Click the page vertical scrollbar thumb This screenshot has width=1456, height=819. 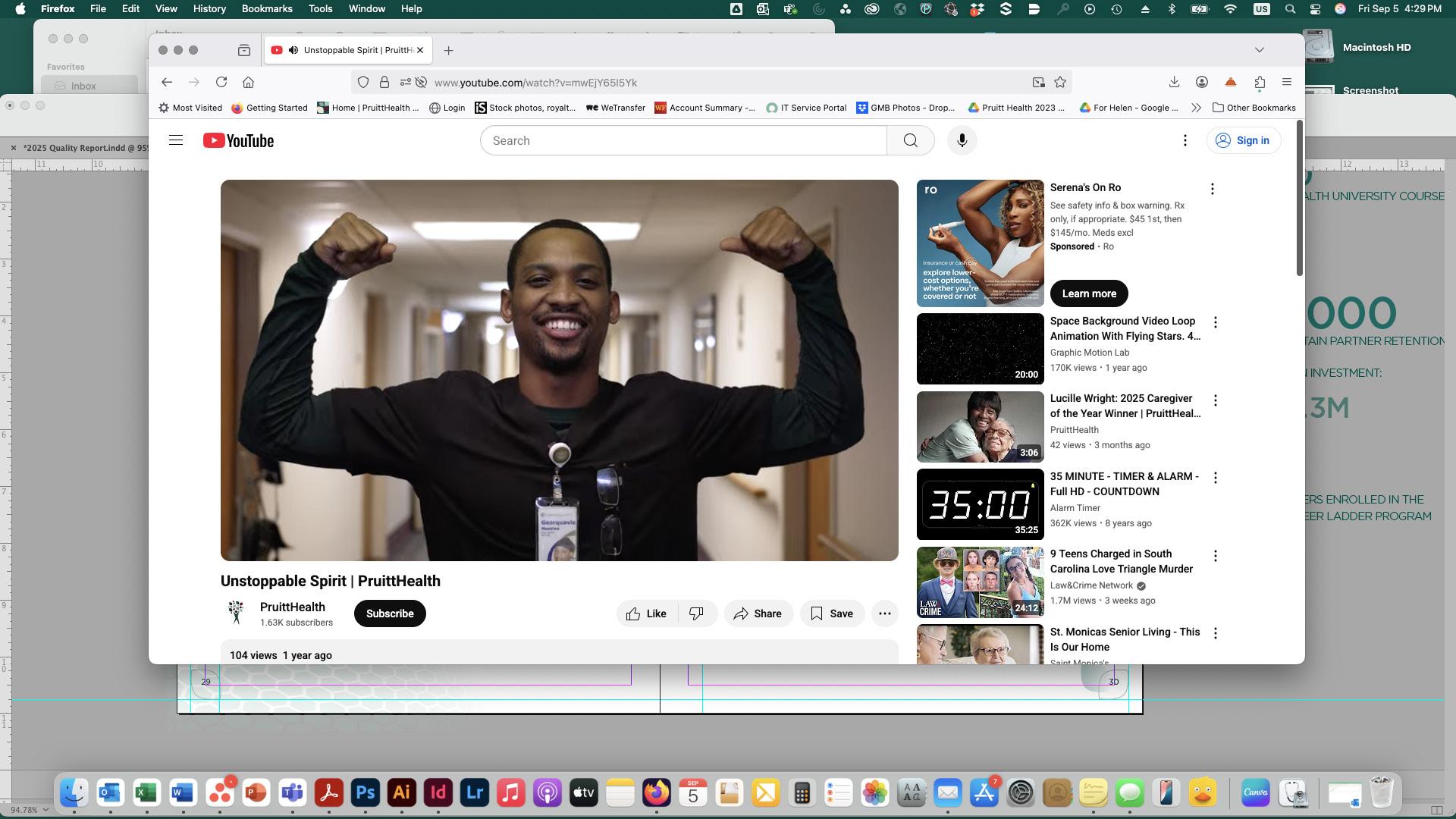tap(1299, 197)
